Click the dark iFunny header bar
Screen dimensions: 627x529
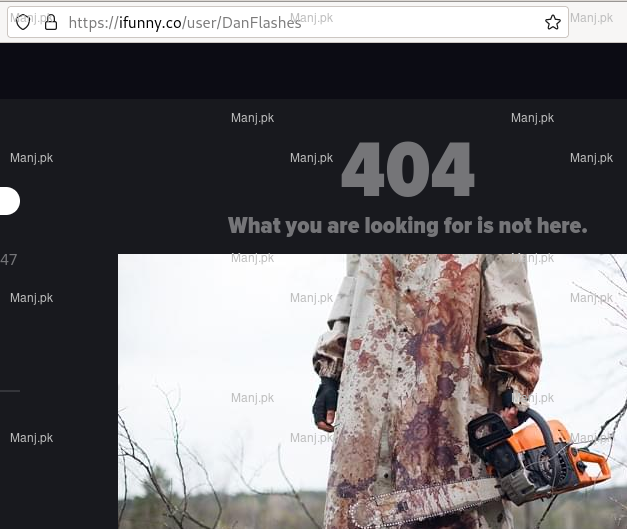pyautogui.click(x=313, y=70)
